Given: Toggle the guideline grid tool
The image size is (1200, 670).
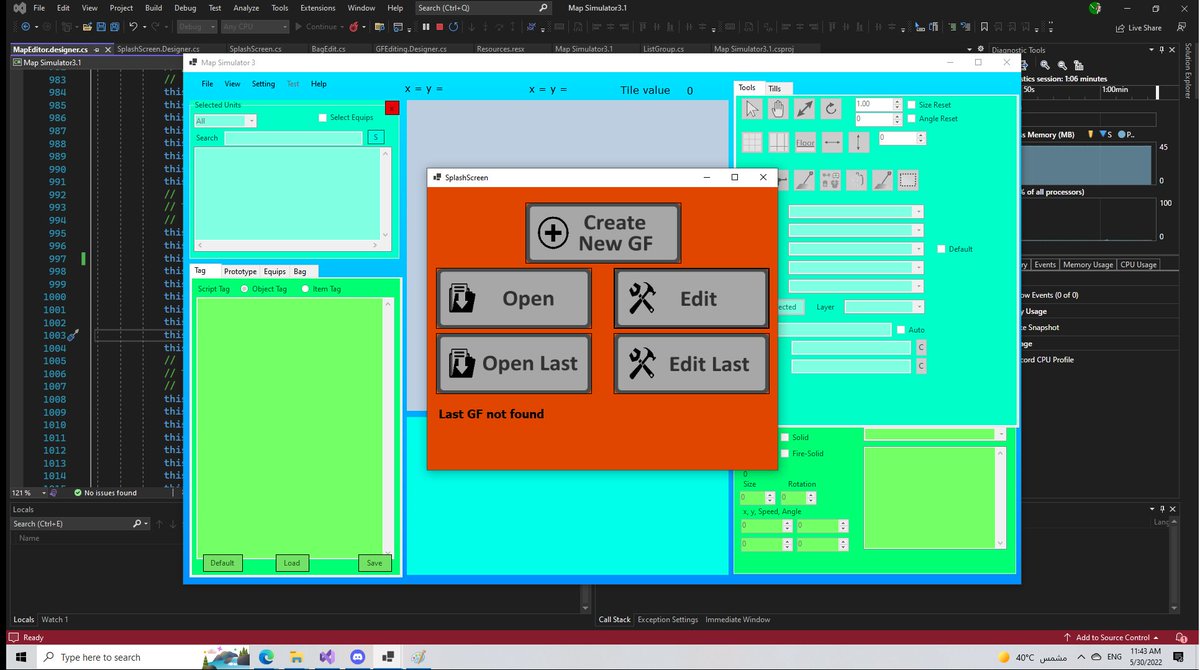Looking at the screenshot, I should [x=778, y=142].
